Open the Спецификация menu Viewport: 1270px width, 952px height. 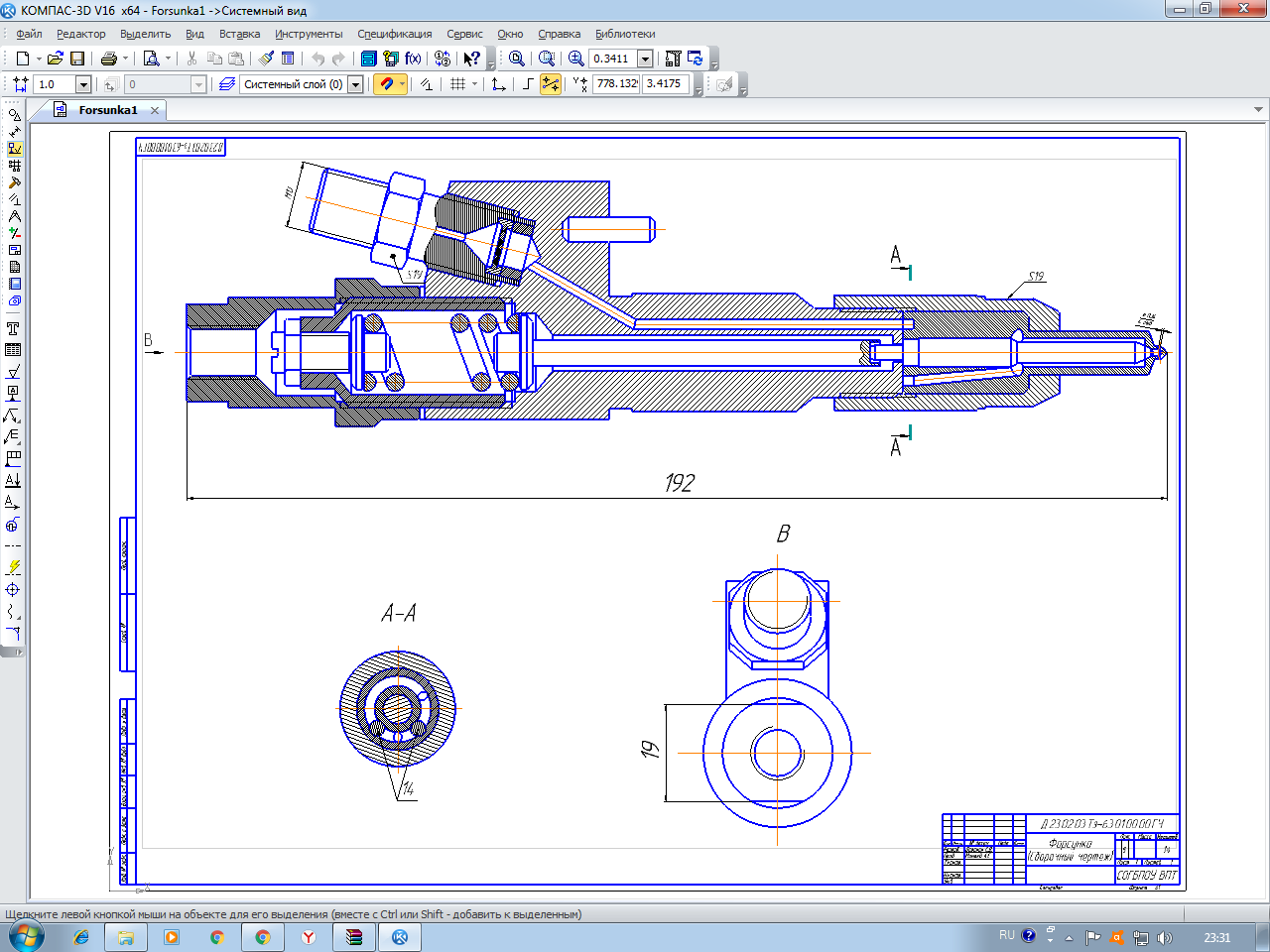[394, 34]
